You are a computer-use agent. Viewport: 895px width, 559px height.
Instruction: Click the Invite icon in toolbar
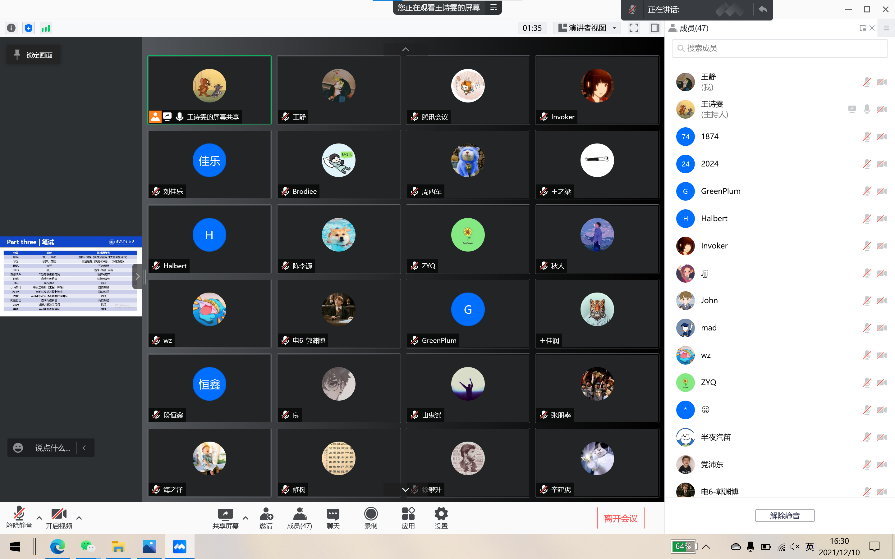point(266,516)
